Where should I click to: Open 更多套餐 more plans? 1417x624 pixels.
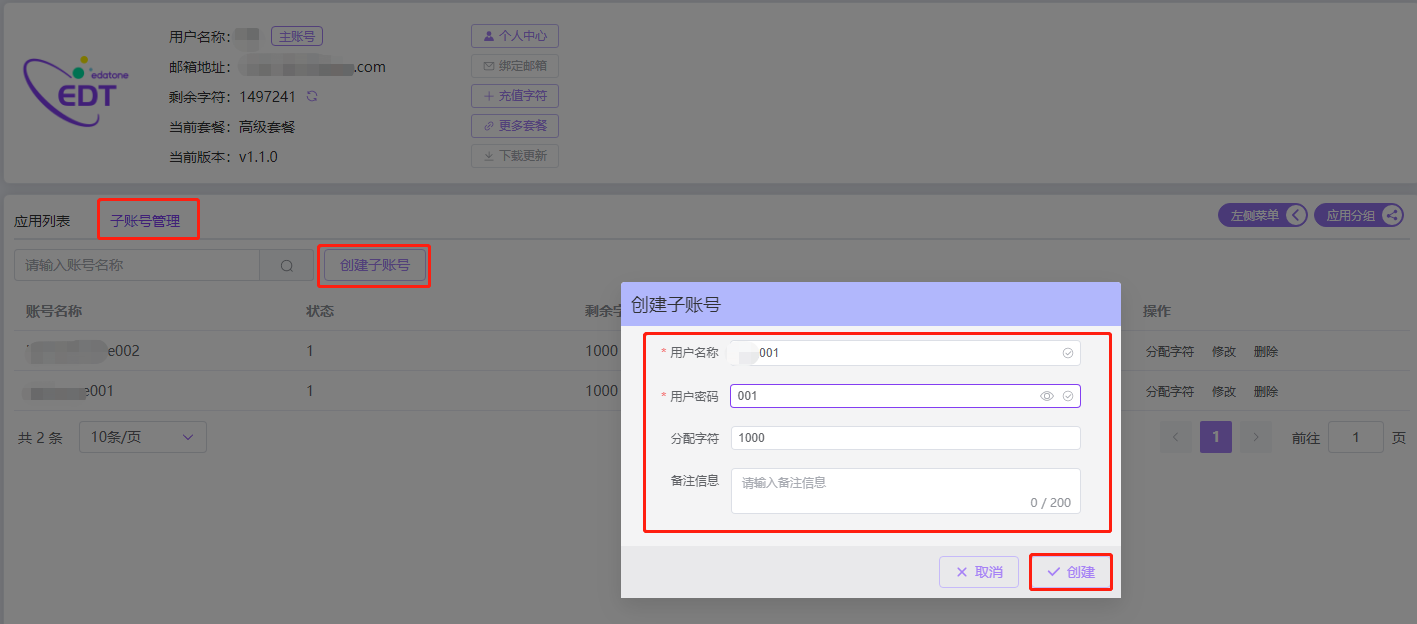click(x=514, y=126)
